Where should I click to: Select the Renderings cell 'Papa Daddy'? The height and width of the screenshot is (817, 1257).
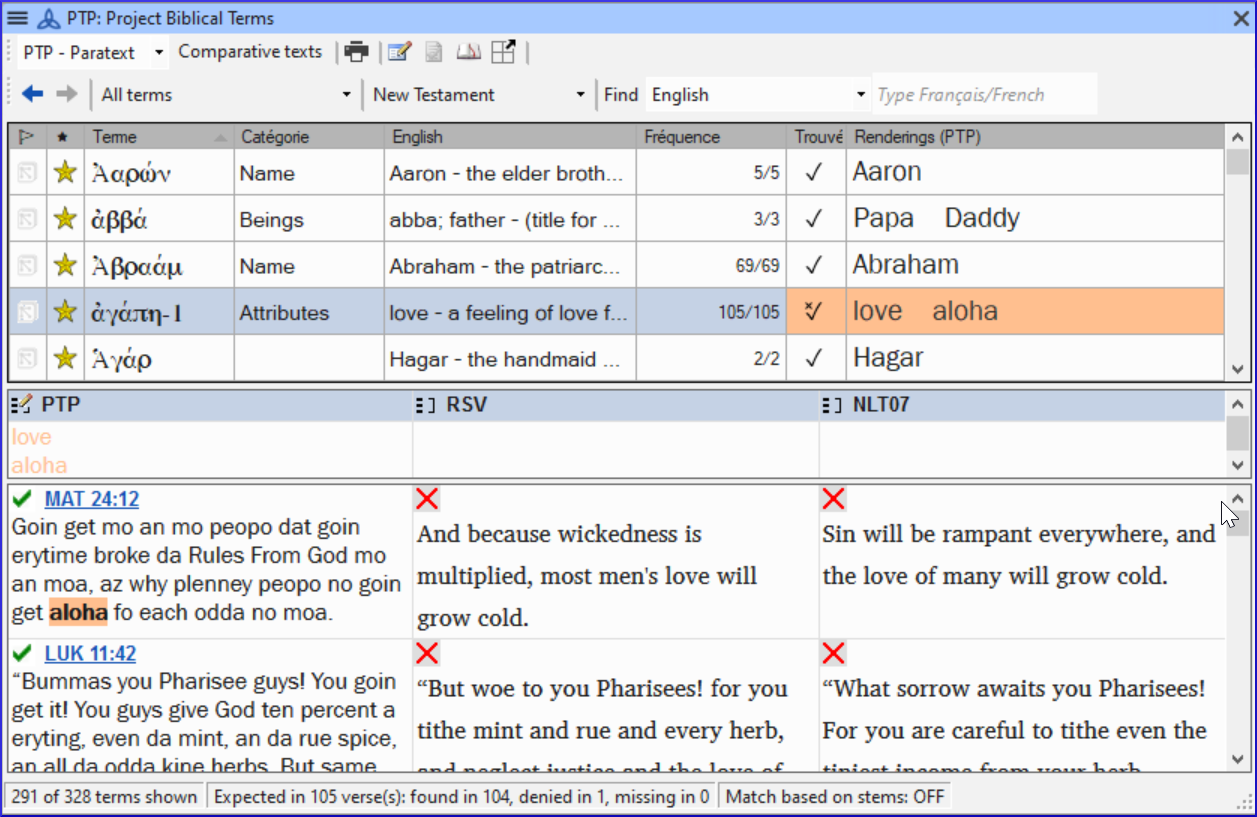pyautogui.click(x=1035, y=218)
